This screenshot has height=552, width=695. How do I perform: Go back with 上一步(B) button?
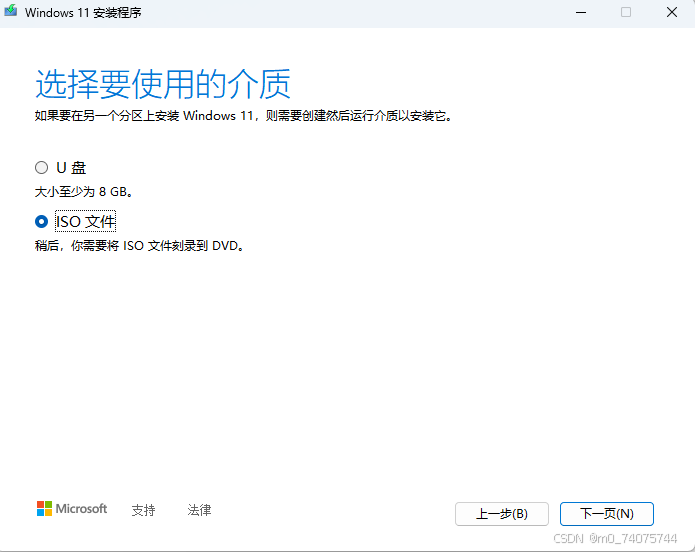(502, 514)
